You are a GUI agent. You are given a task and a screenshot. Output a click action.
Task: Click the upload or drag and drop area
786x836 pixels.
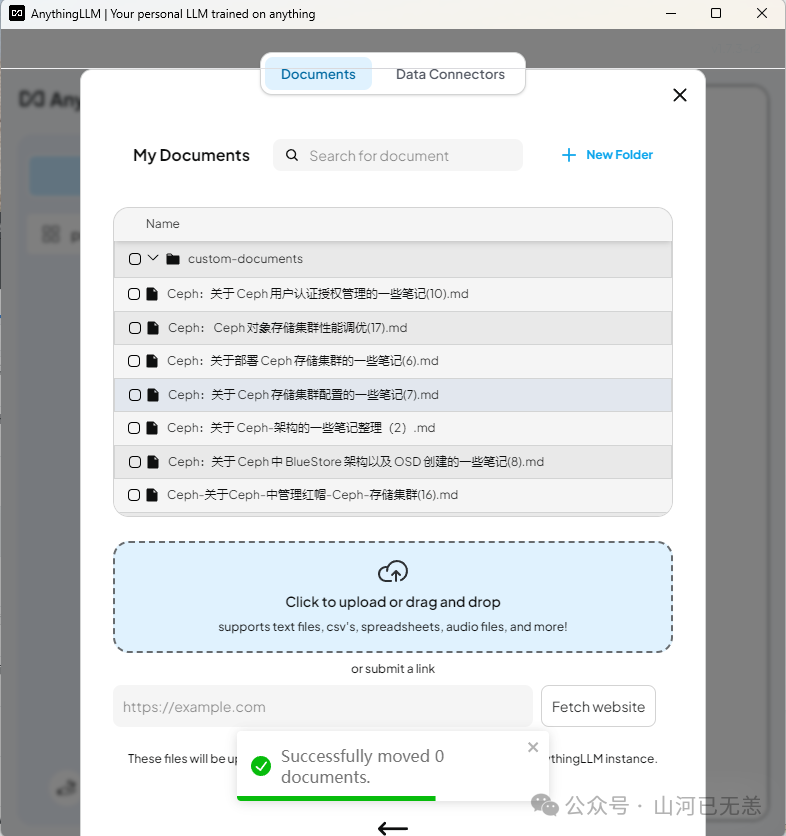tap(393, 597)
